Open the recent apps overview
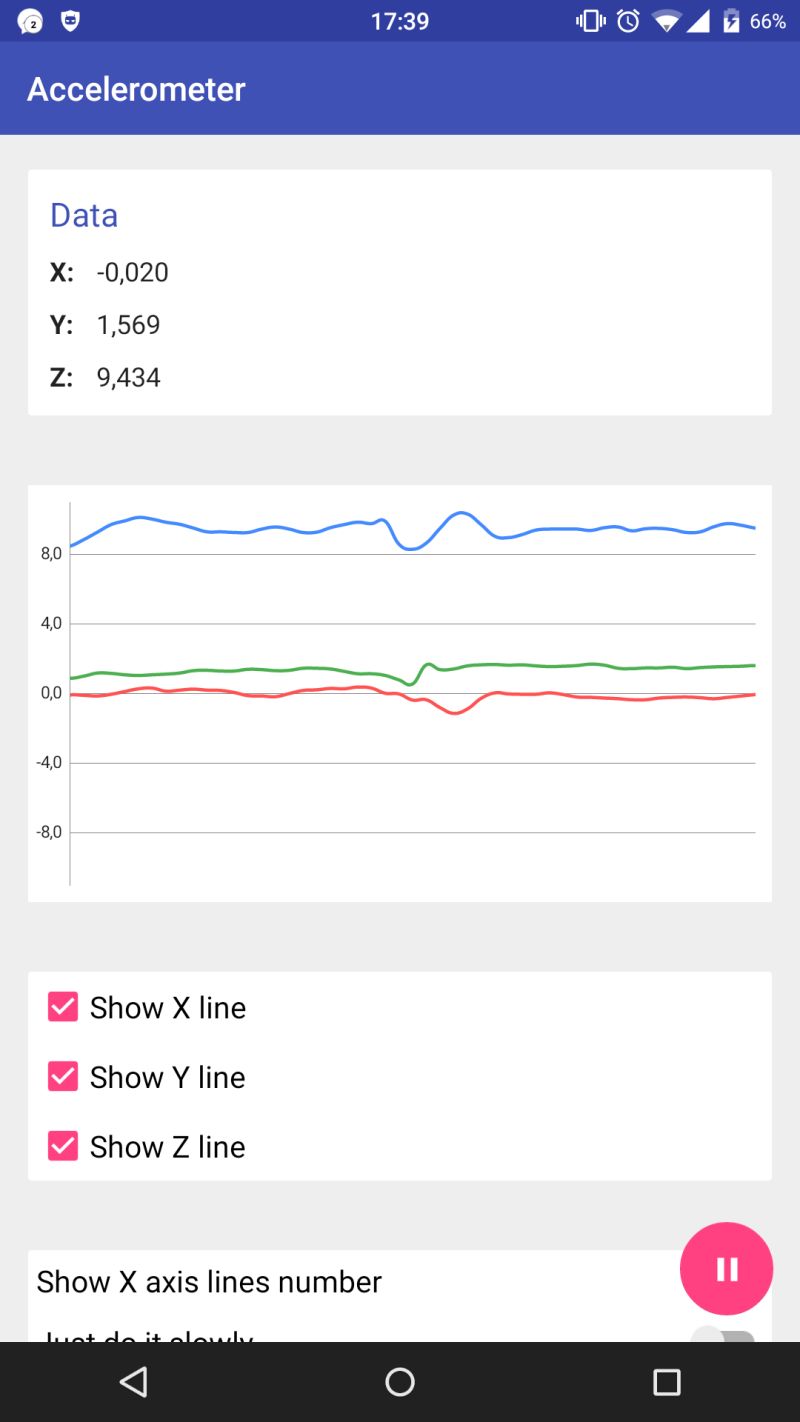This screenshot has width=800, height=1422. [x=666, y=1382]
